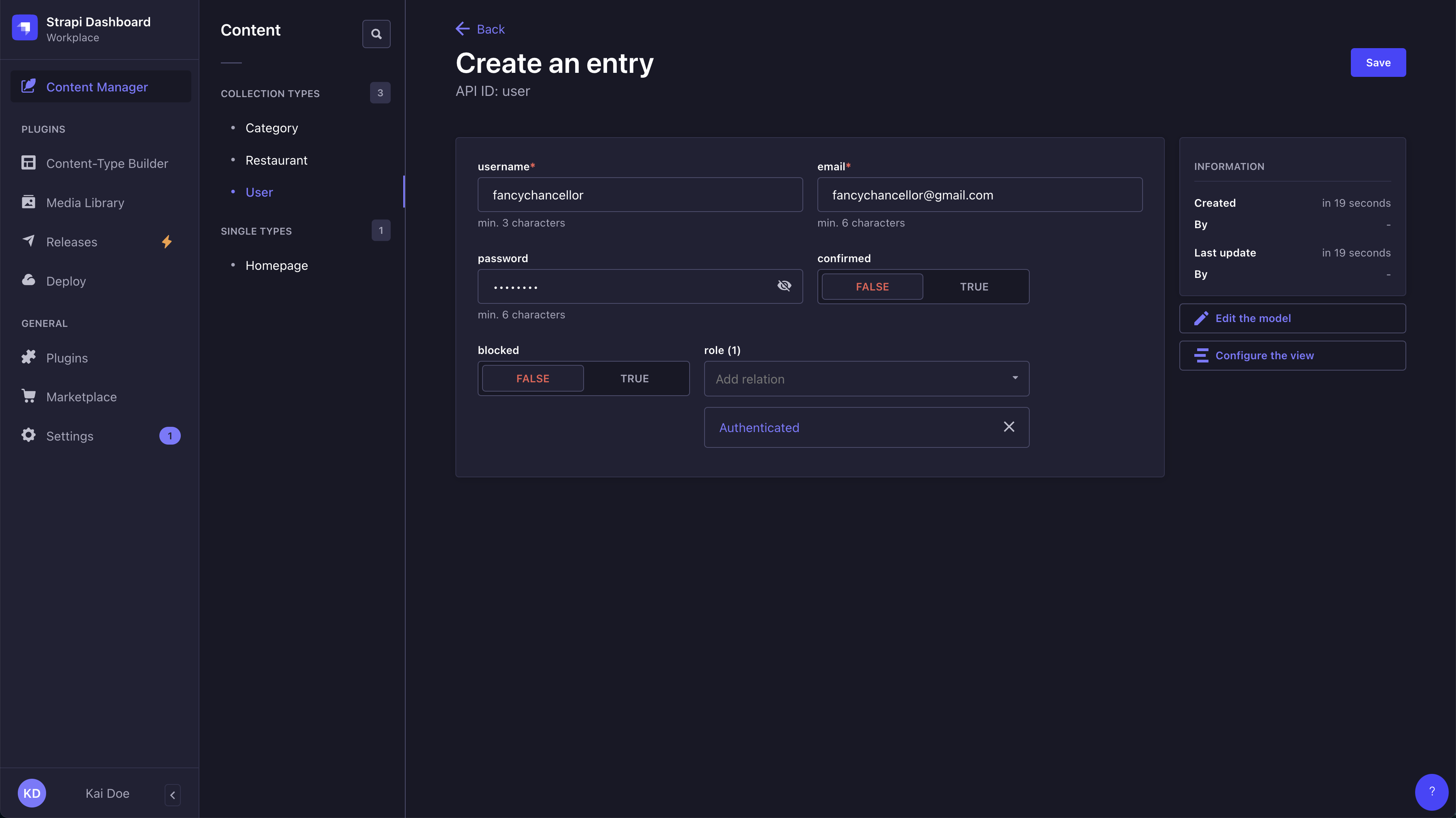
Task: Open the Releases panel
Action: click(72, 242)
